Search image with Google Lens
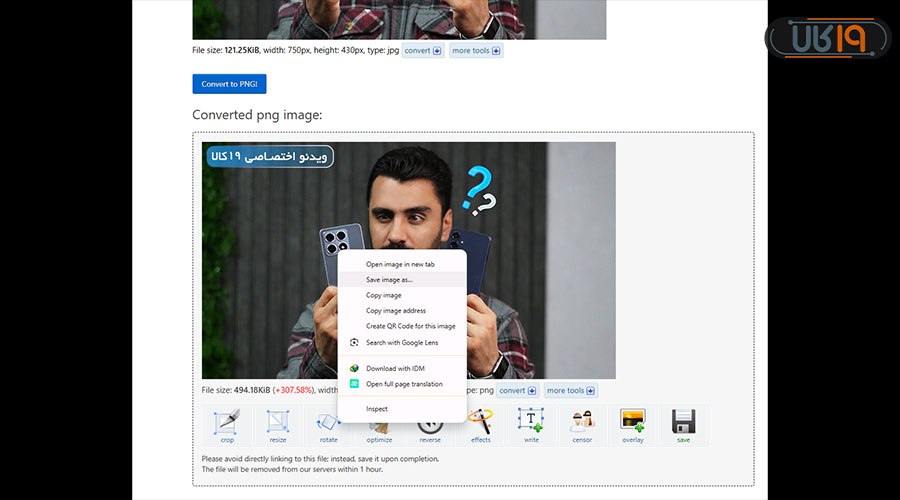Screen dimensions: 900x500 click(402, 342)
